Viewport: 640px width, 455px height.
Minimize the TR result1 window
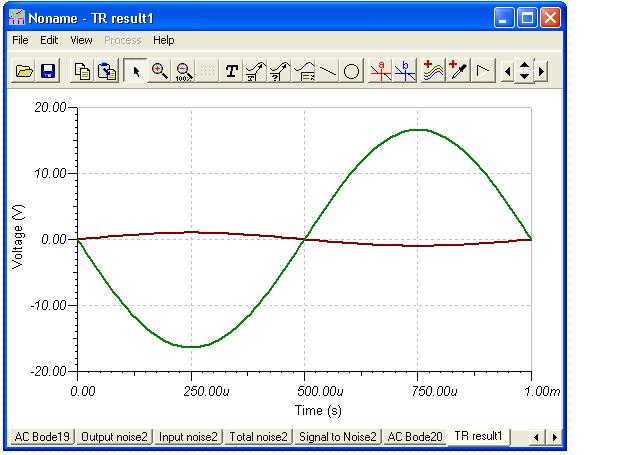[x=504, y=18]
